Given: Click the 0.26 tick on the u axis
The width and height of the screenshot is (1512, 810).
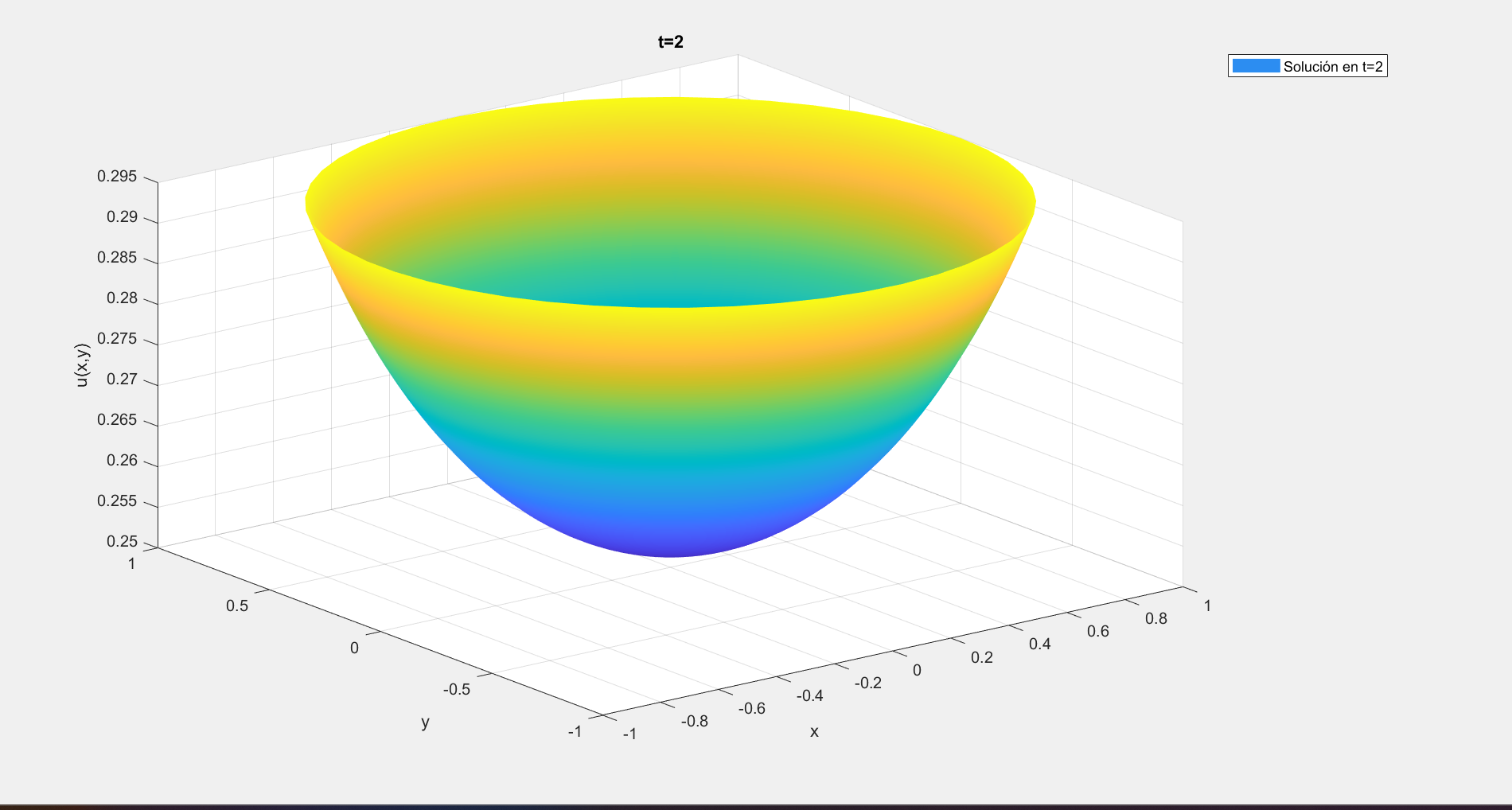Looking at the screenshot, I should pos(122,461).
